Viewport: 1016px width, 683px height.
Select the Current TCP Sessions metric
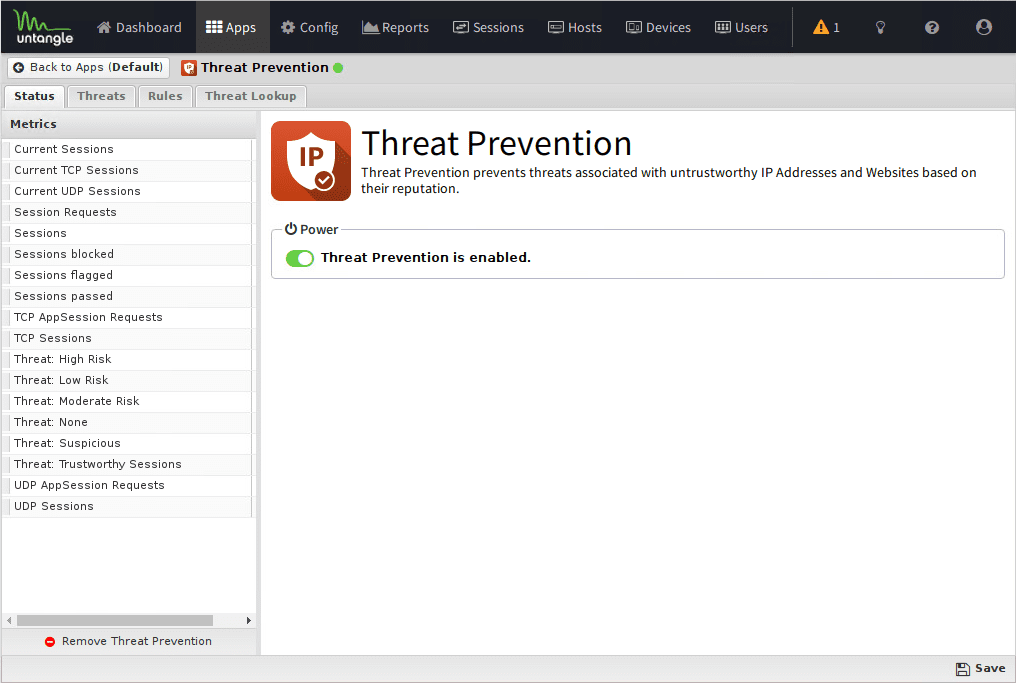point(128,170)
